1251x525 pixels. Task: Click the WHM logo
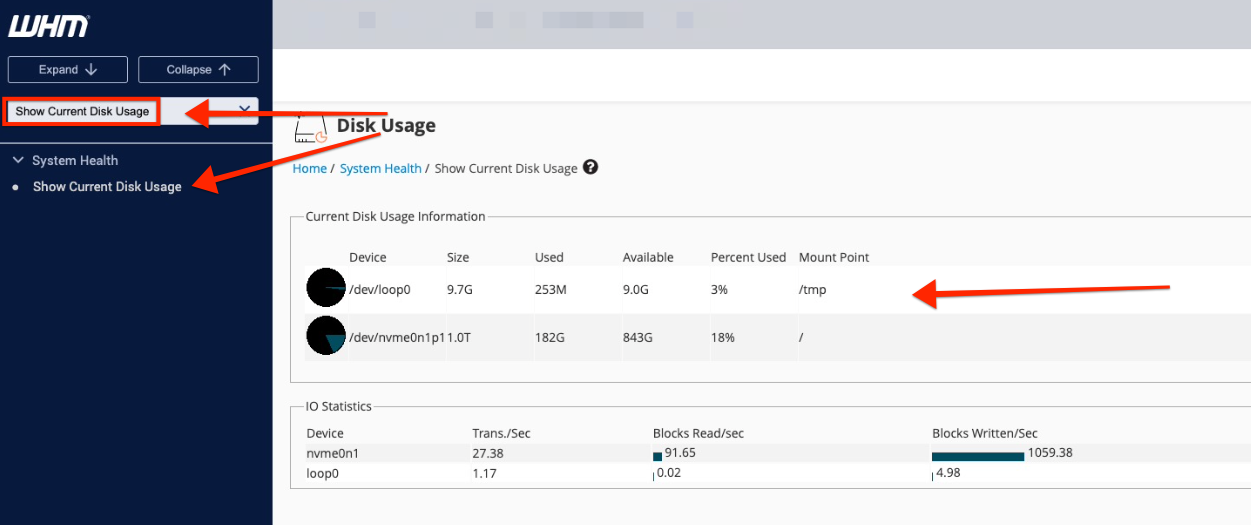click(x=48, y=26)
